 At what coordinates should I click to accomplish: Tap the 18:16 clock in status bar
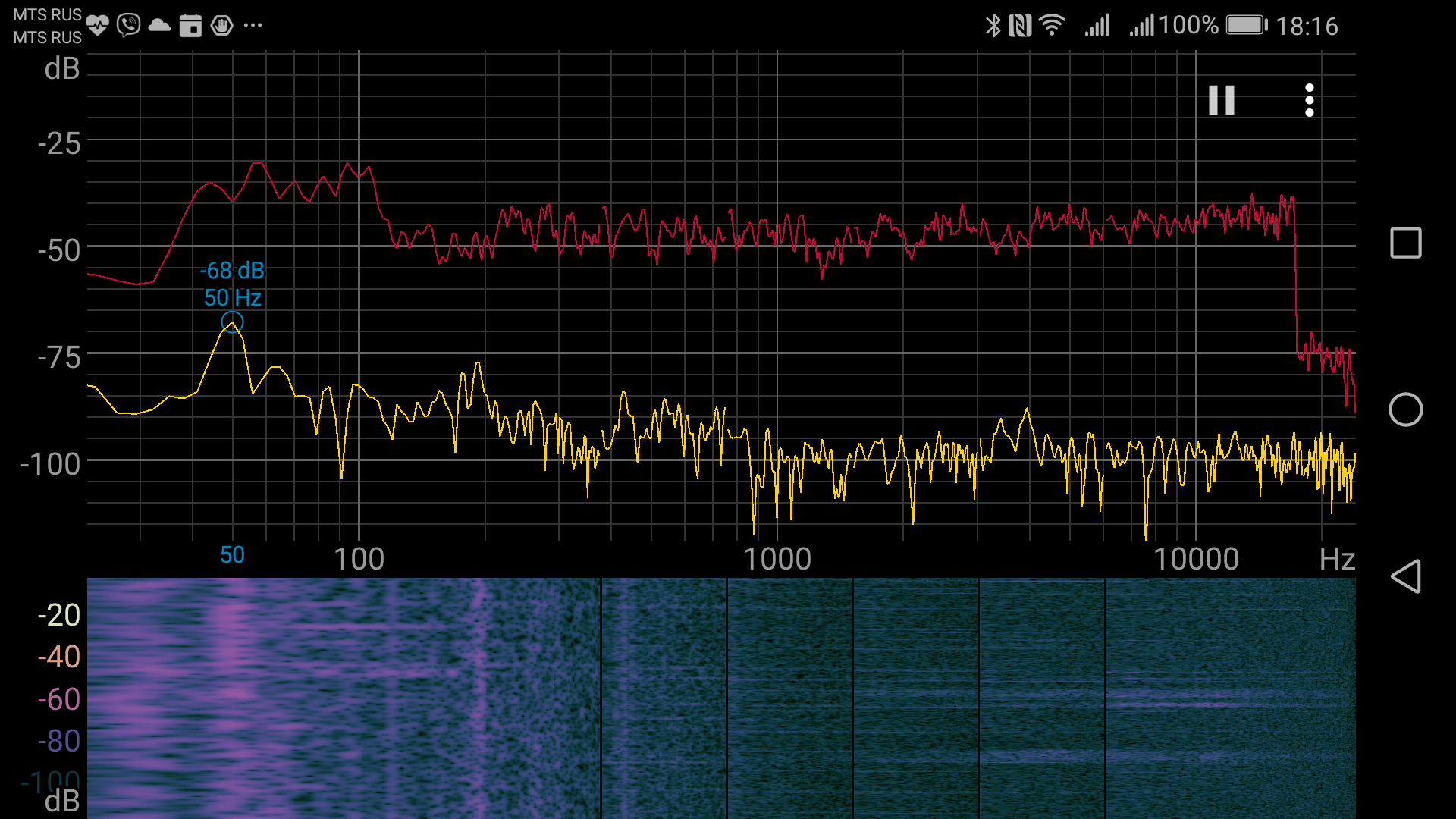click(x=1307, y=27)
